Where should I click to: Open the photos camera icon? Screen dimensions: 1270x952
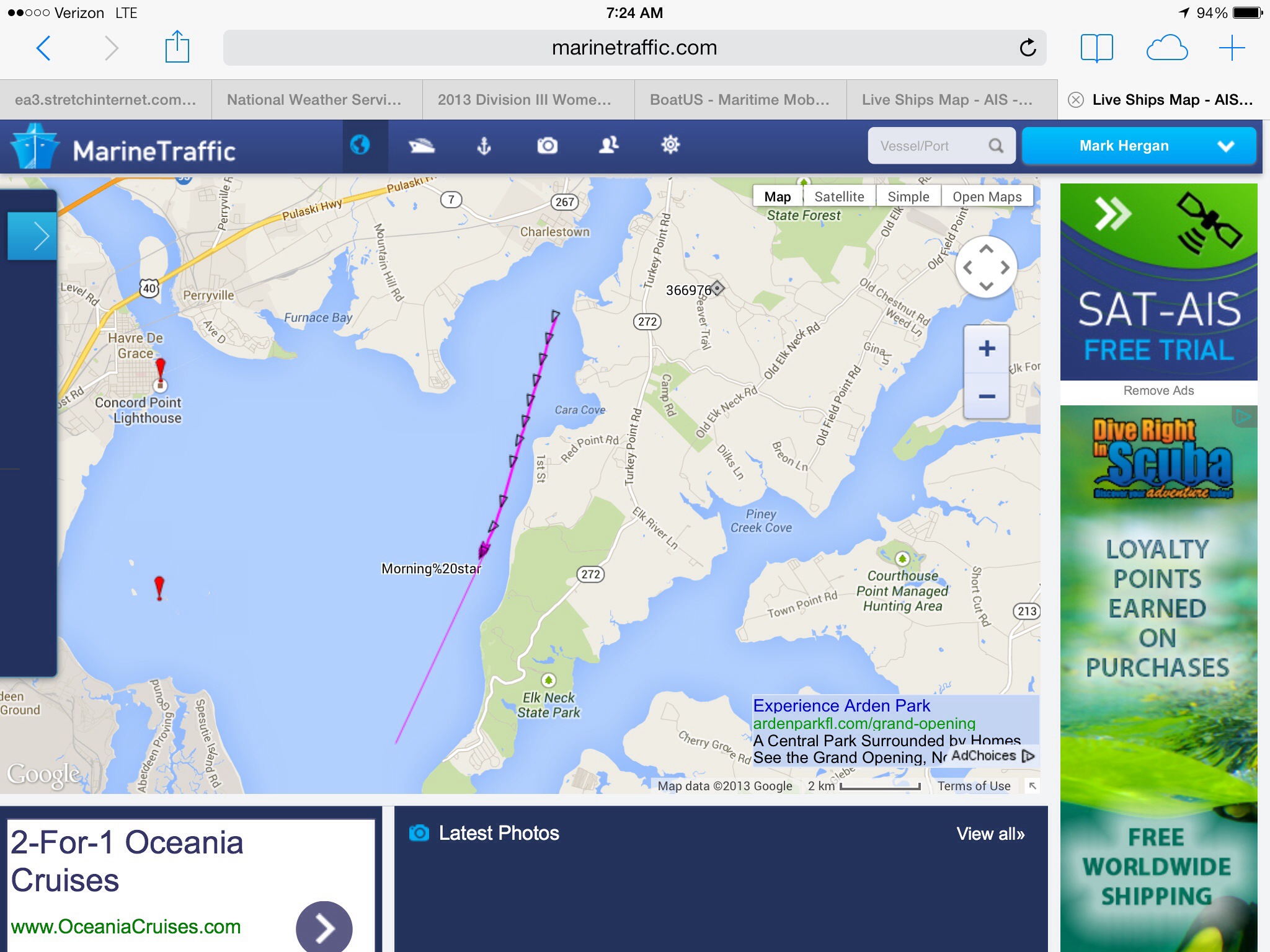547,146
